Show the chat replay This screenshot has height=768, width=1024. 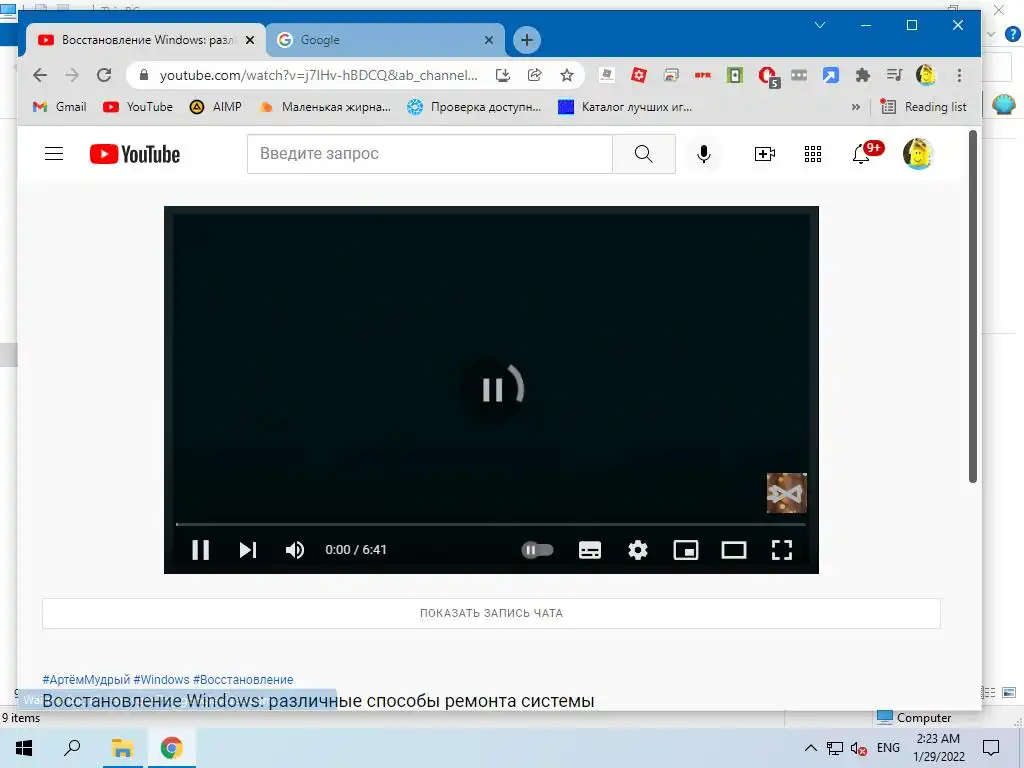(491, 613)
